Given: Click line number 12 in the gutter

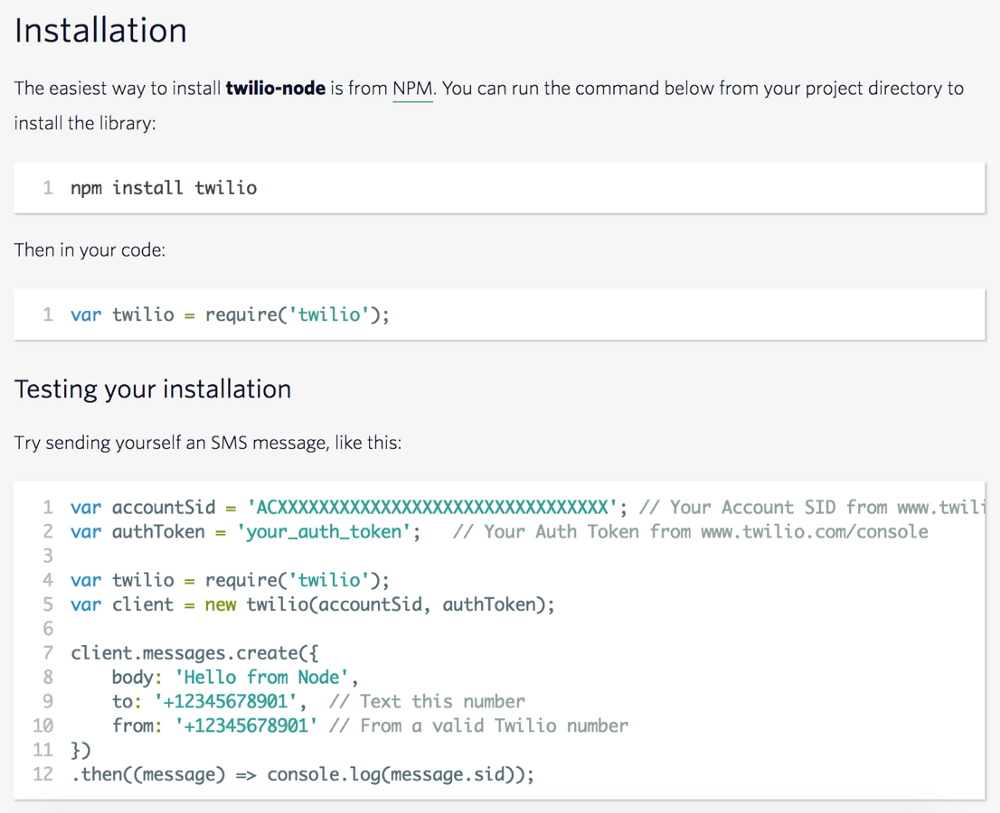Looking at the screenshot, I should coord(42,774).
